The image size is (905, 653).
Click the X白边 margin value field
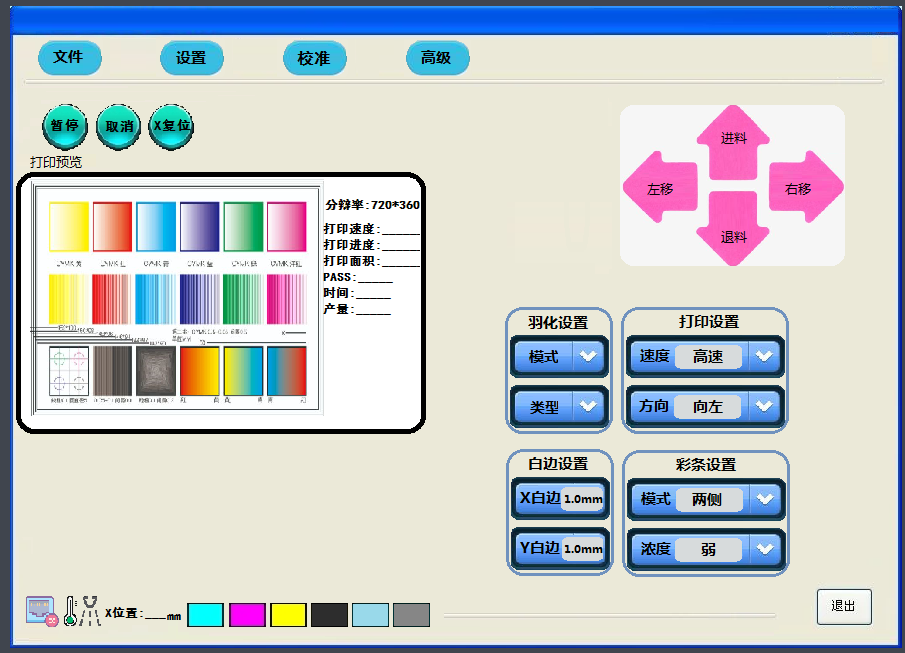[x=582, y=499]
